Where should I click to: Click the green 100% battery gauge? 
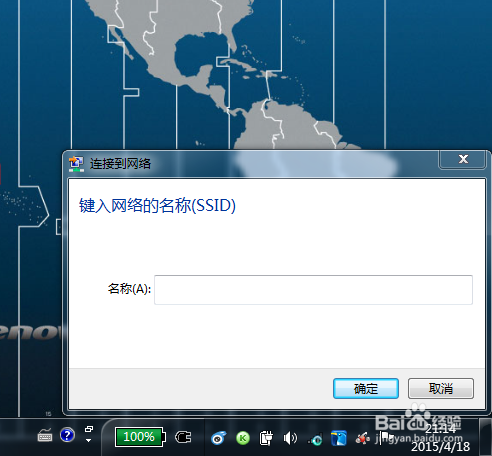140,437
